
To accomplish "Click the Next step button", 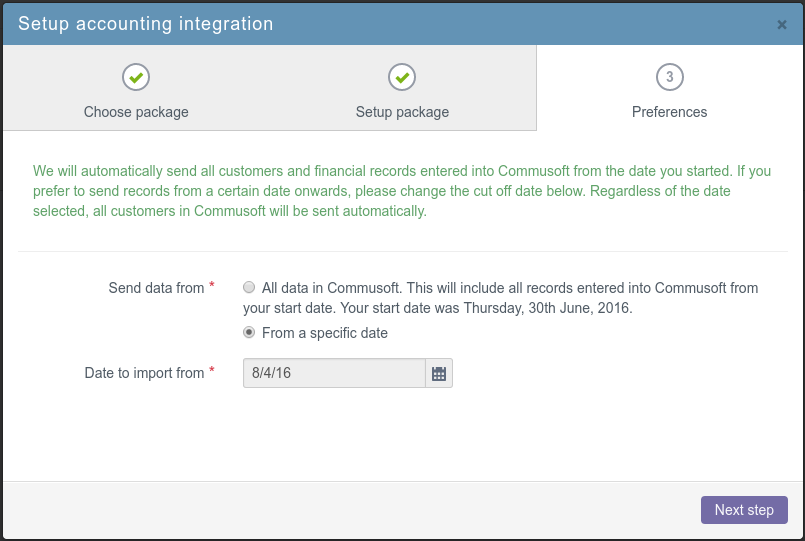I will 744,510.
